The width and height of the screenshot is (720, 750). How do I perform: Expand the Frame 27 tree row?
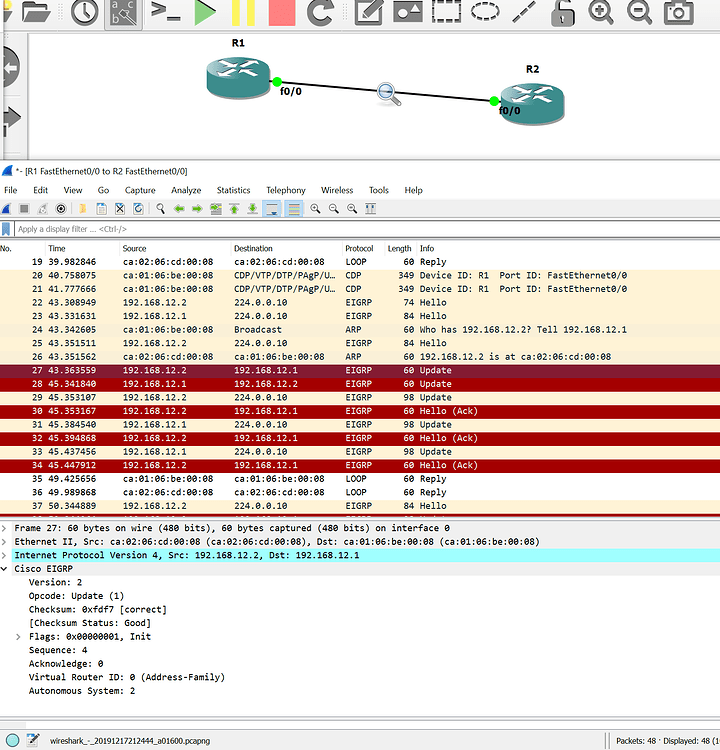[5, 527]
